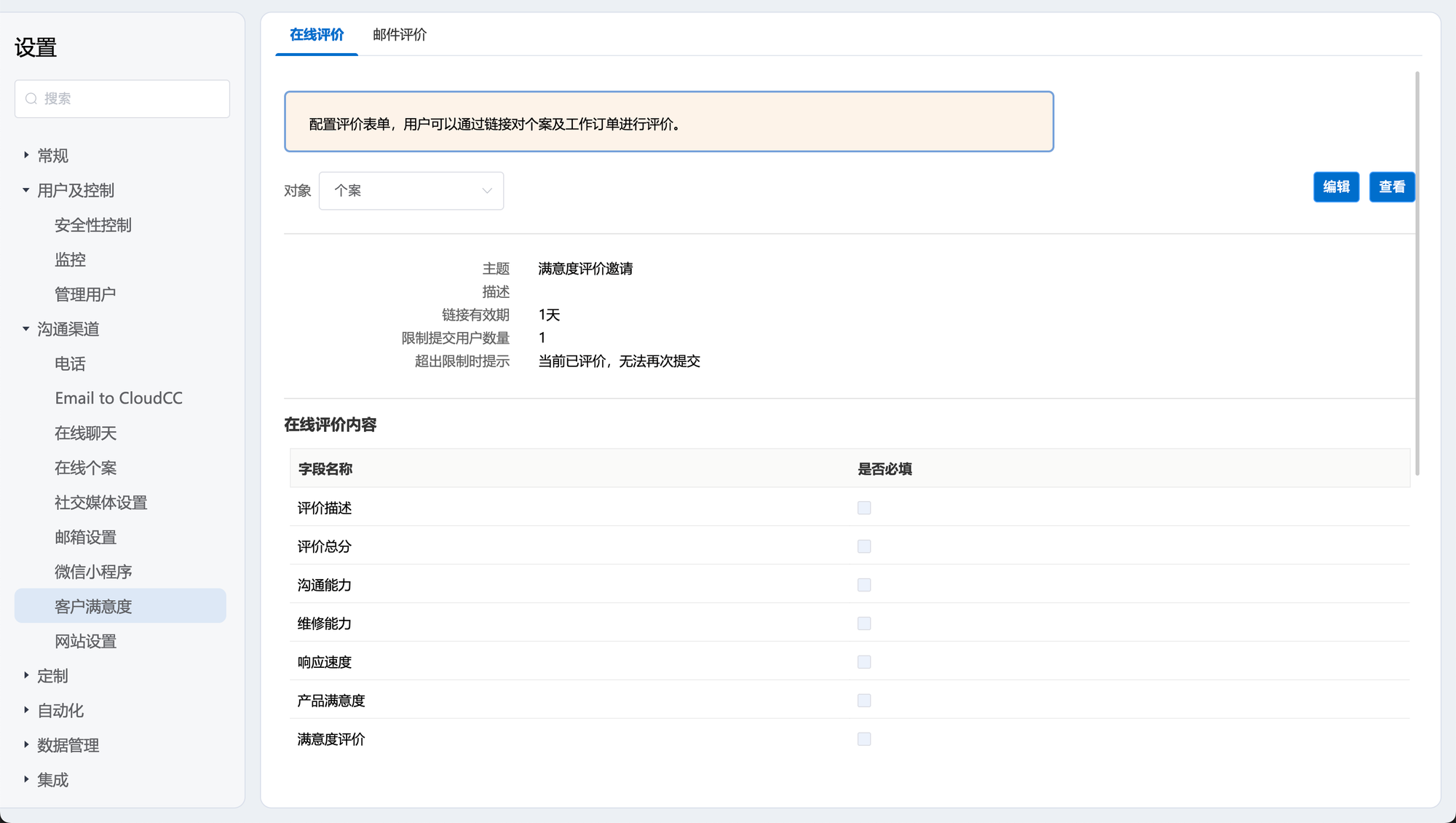Expand the 数据管理 section arrow
The image size is (1456, 823).
coord(26,745)
